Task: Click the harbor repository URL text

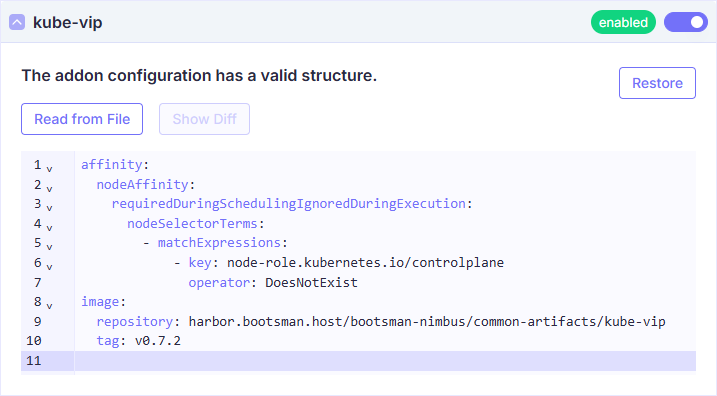Action: click(427, 321)
